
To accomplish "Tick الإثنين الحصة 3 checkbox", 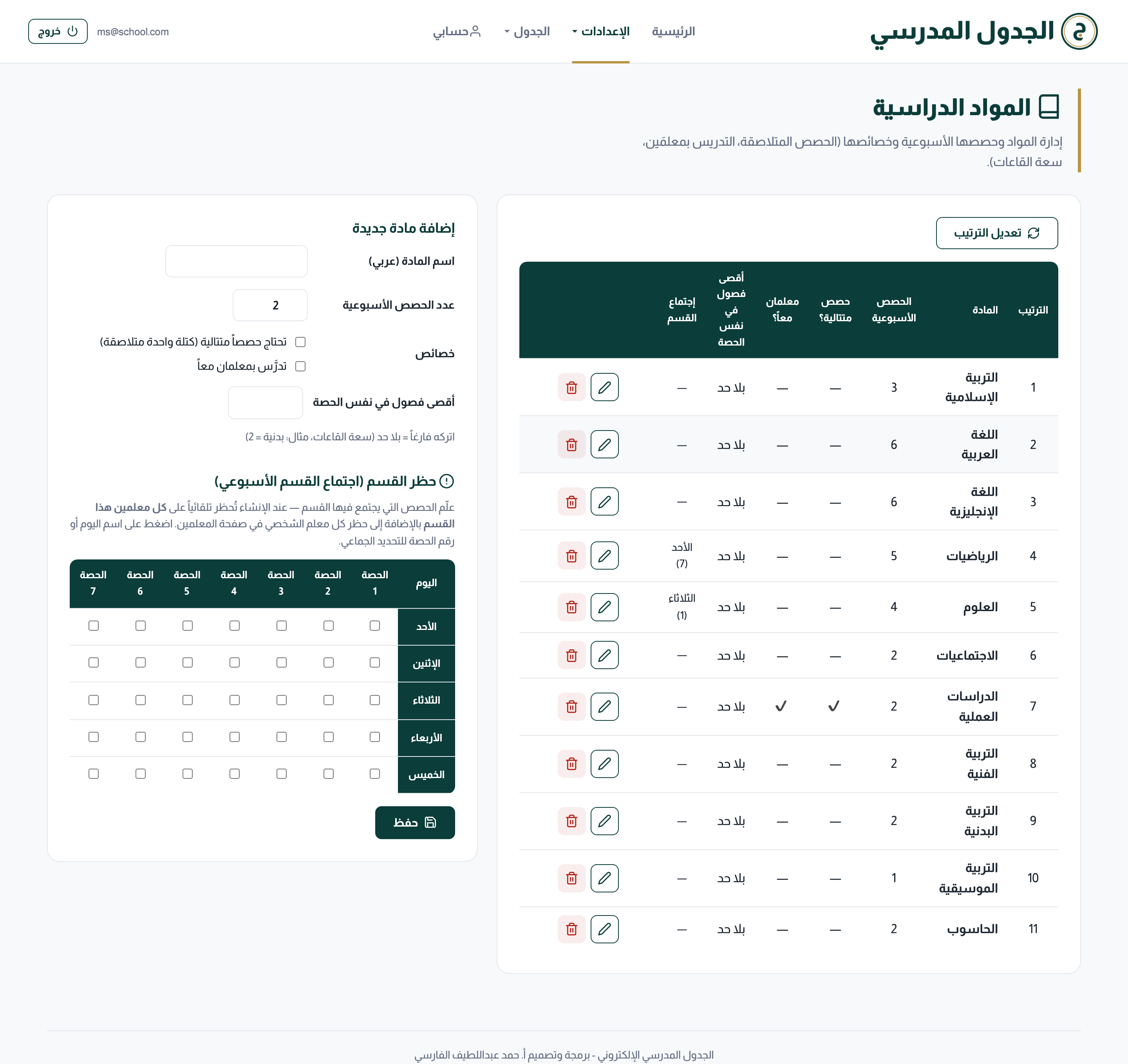I will pos(282,662).
